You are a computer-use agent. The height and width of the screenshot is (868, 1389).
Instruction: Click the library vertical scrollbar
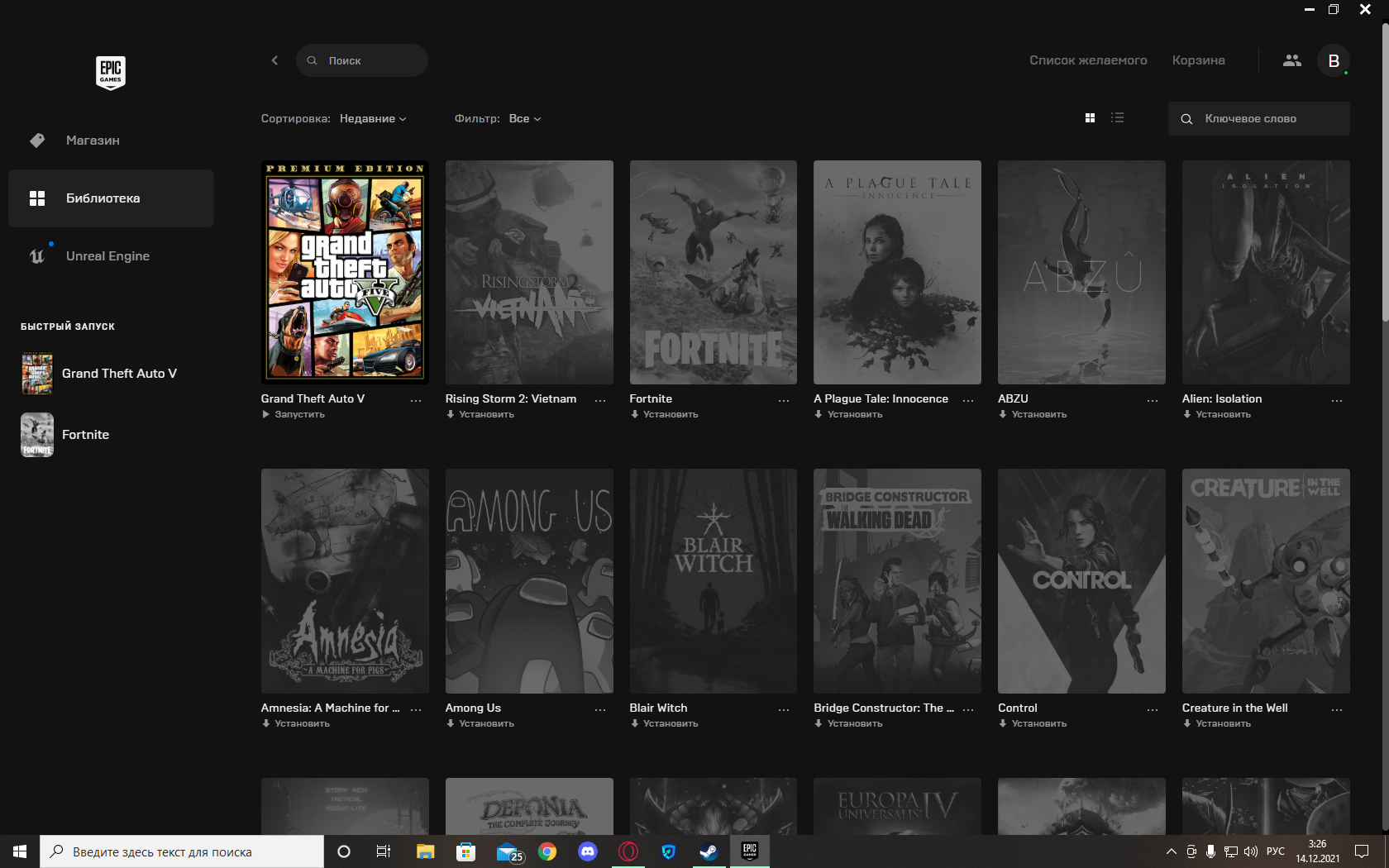pyautogui.click(x=1385, y=174)
